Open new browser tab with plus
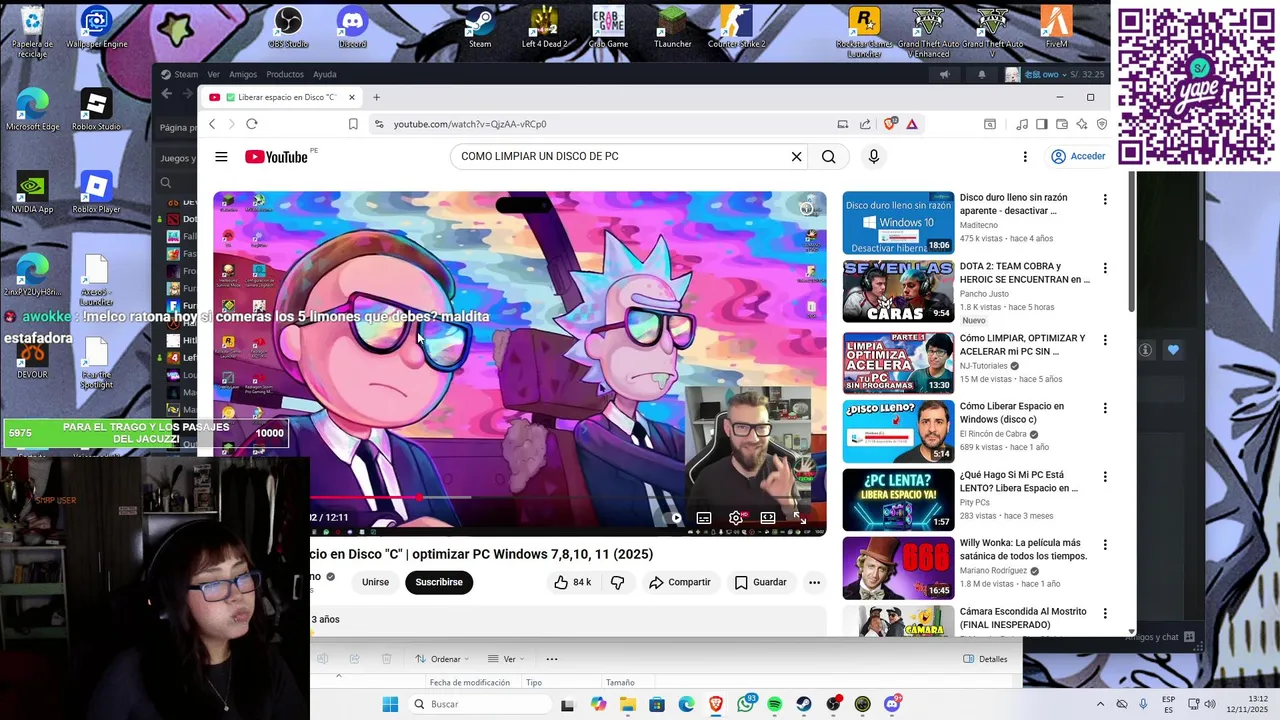1280x720 pixels. point(377,97)
